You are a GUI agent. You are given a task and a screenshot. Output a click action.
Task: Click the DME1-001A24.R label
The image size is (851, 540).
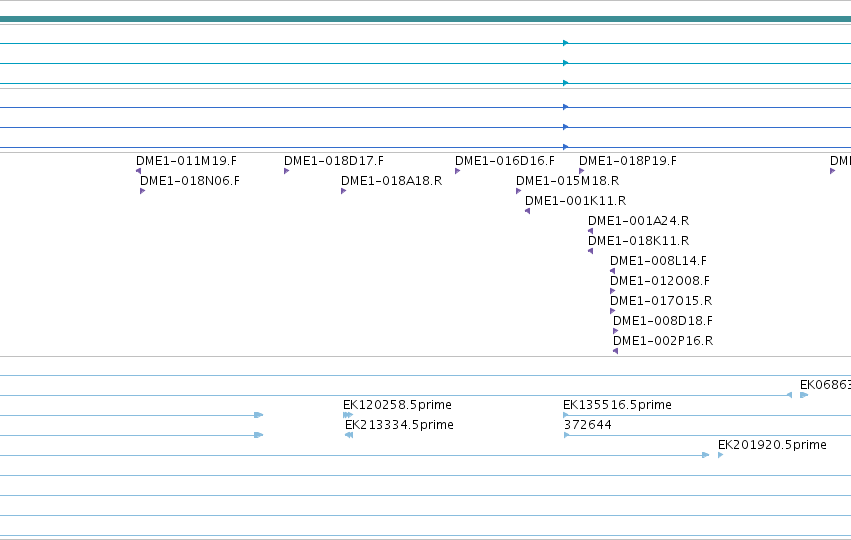[x=638, y=221]
